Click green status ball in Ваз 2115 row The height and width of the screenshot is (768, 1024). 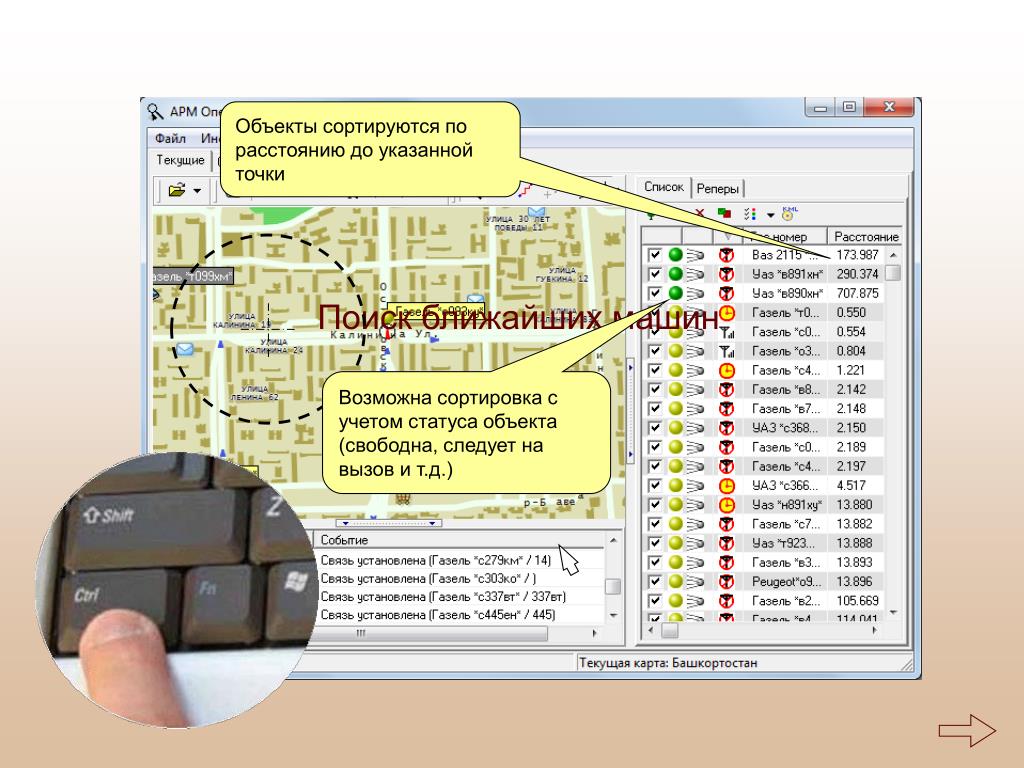(675, 255)
